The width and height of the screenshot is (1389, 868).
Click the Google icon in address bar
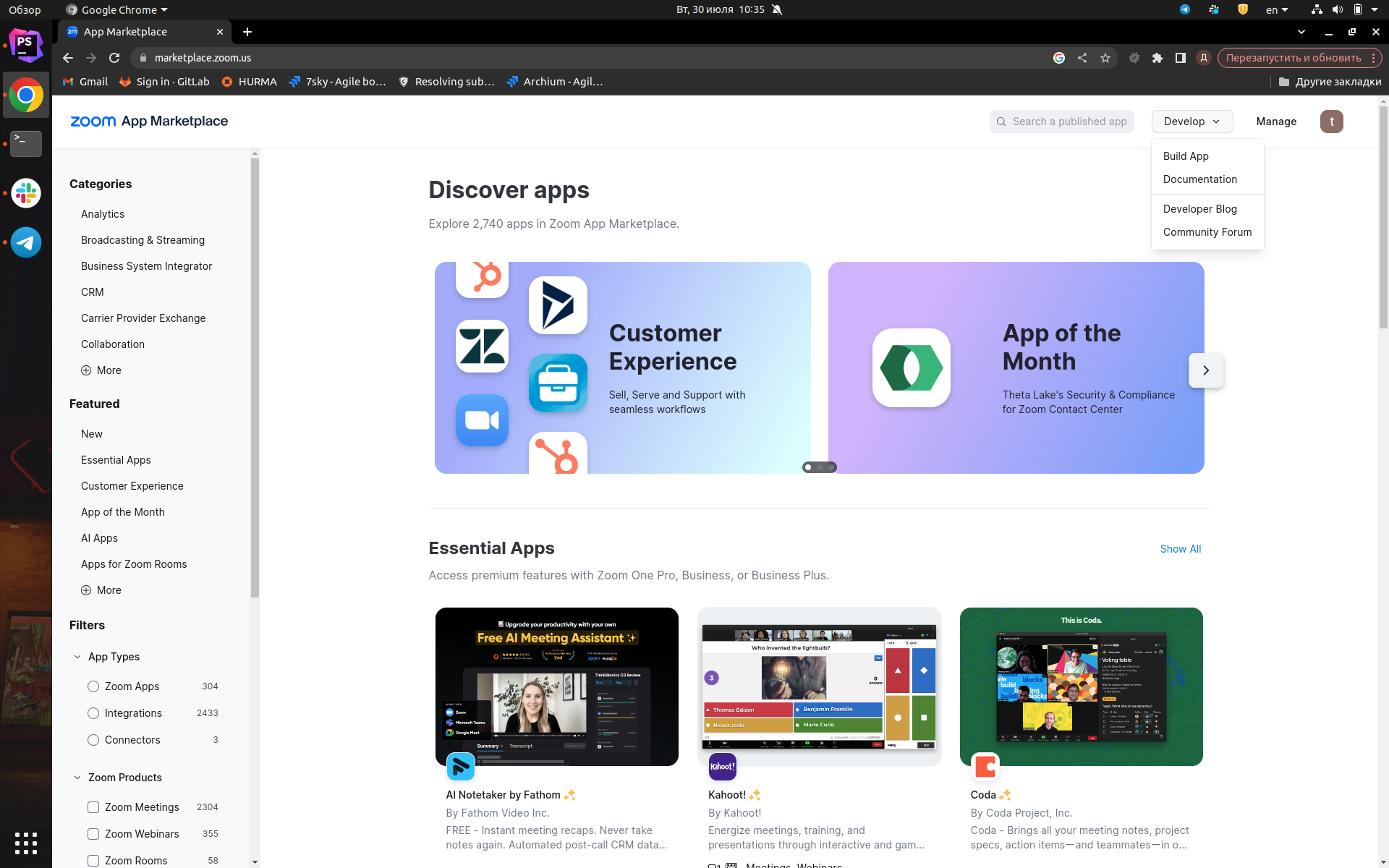pos(1059,58)
